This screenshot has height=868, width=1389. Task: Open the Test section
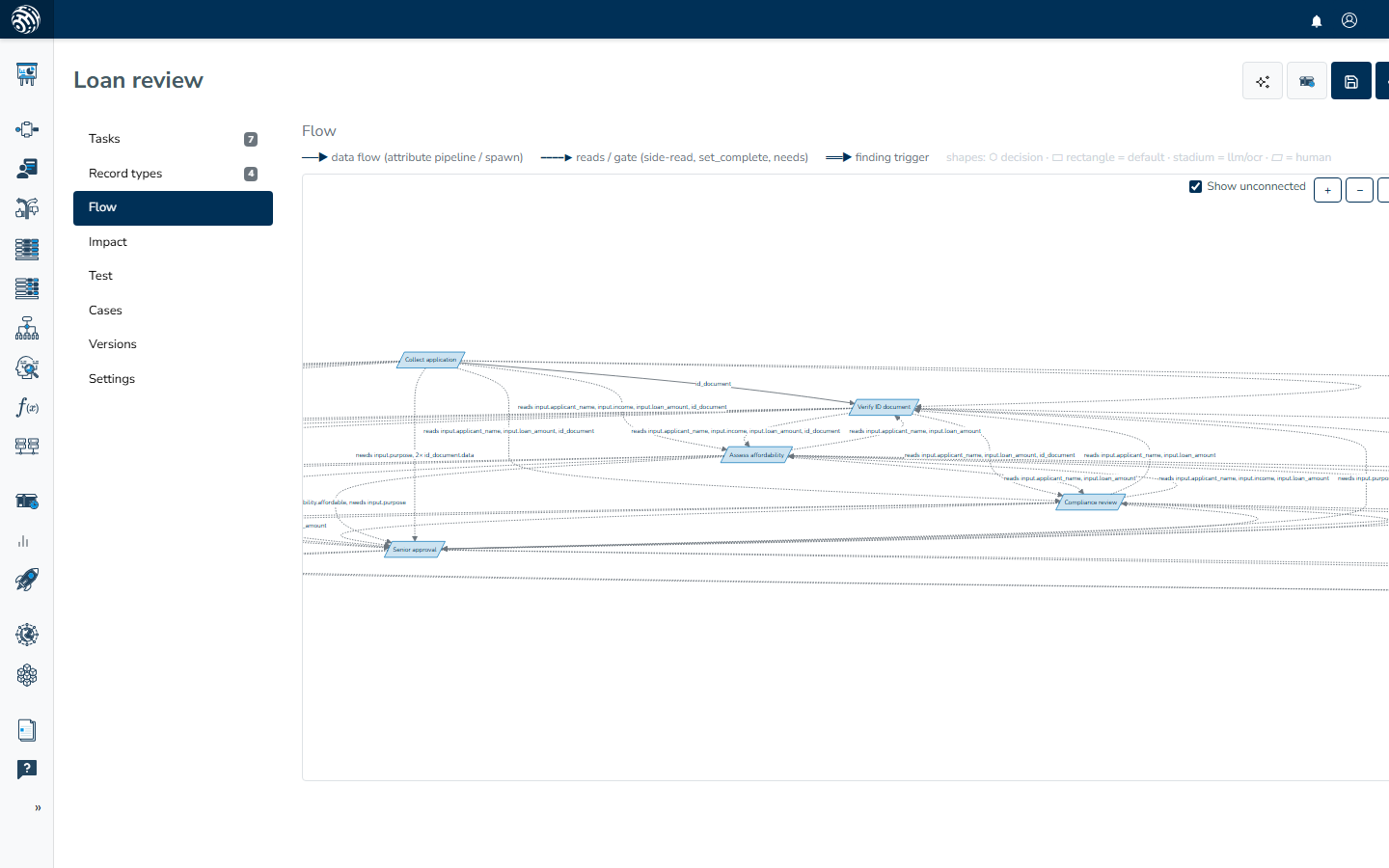tap(173, 276)
